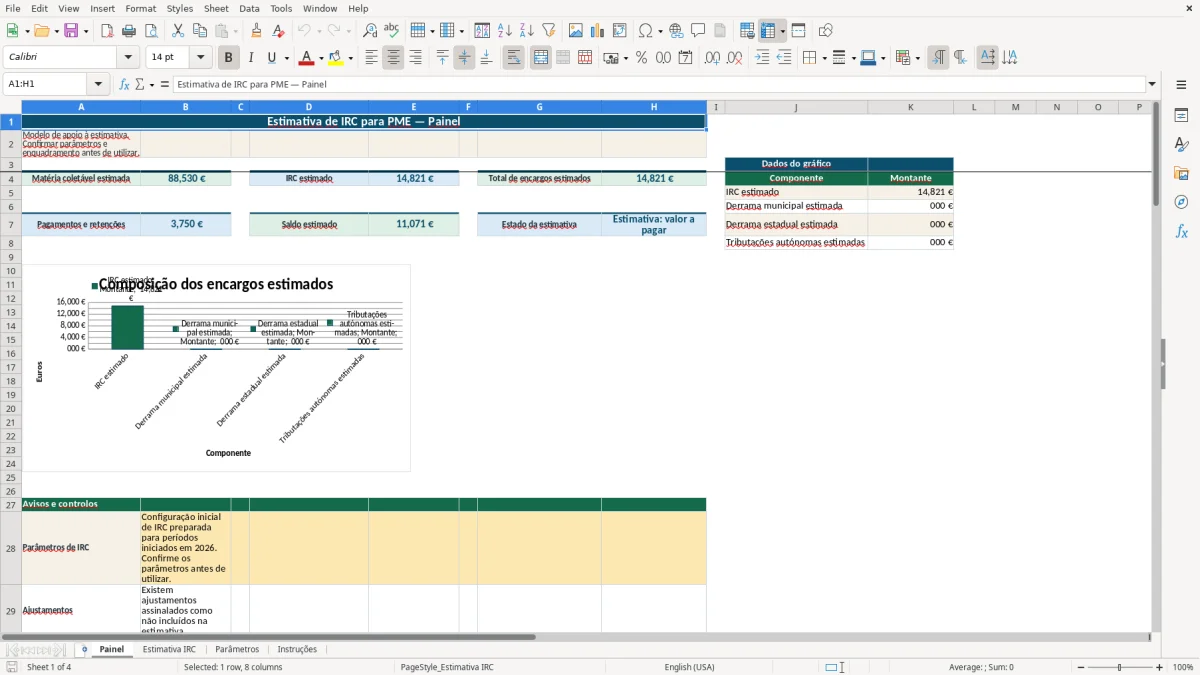The height and width of the screenshot is (675, 1200).
Task: Click the Clear Direct Formatting icon
Action: (278, 31)
